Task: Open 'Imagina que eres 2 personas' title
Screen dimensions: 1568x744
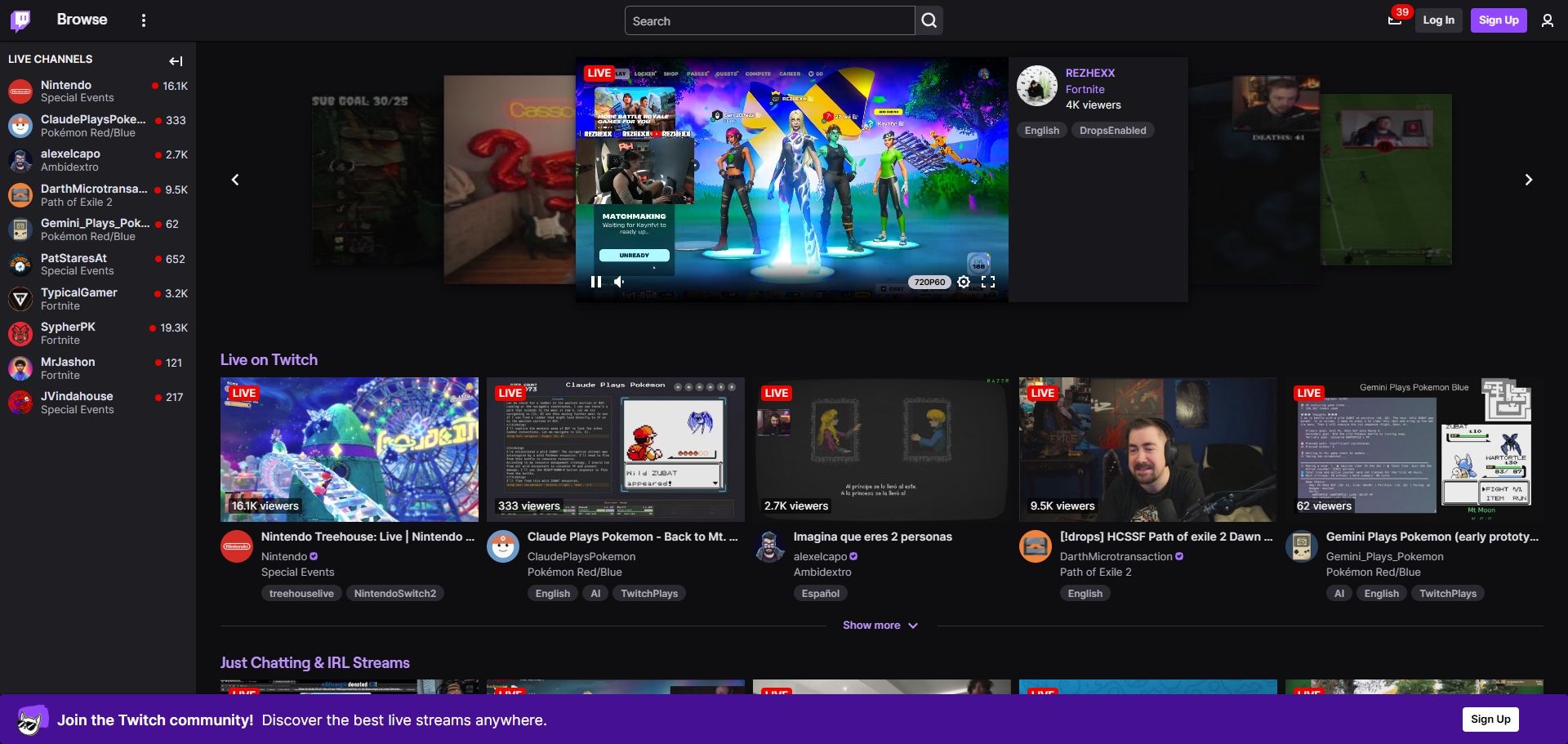Action: (873, 537)
